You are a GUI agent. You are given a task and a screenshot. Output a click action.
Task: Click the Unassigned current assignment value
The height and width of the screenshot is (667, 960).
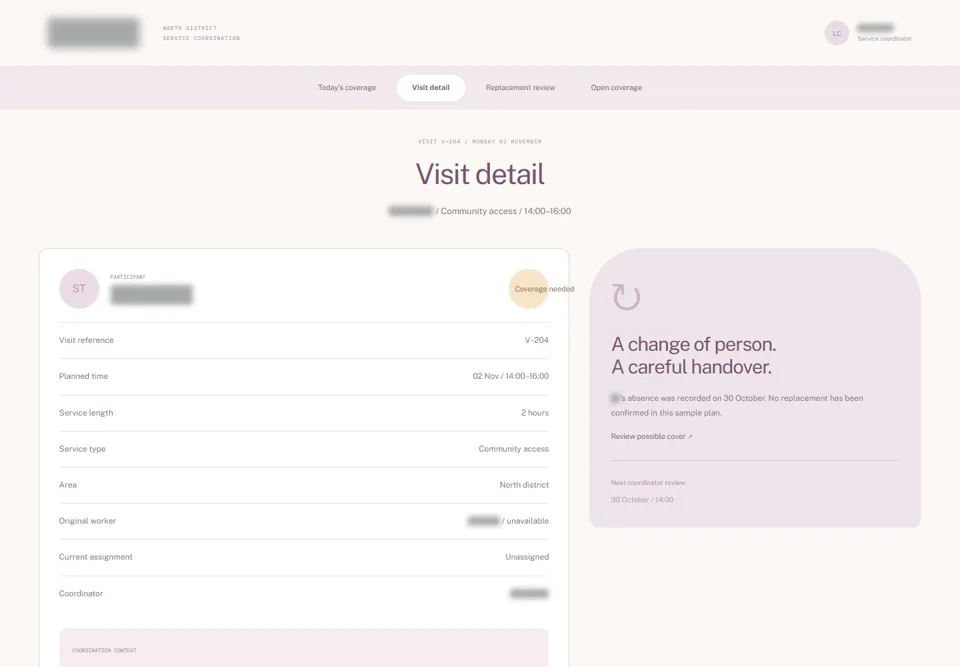527,557
